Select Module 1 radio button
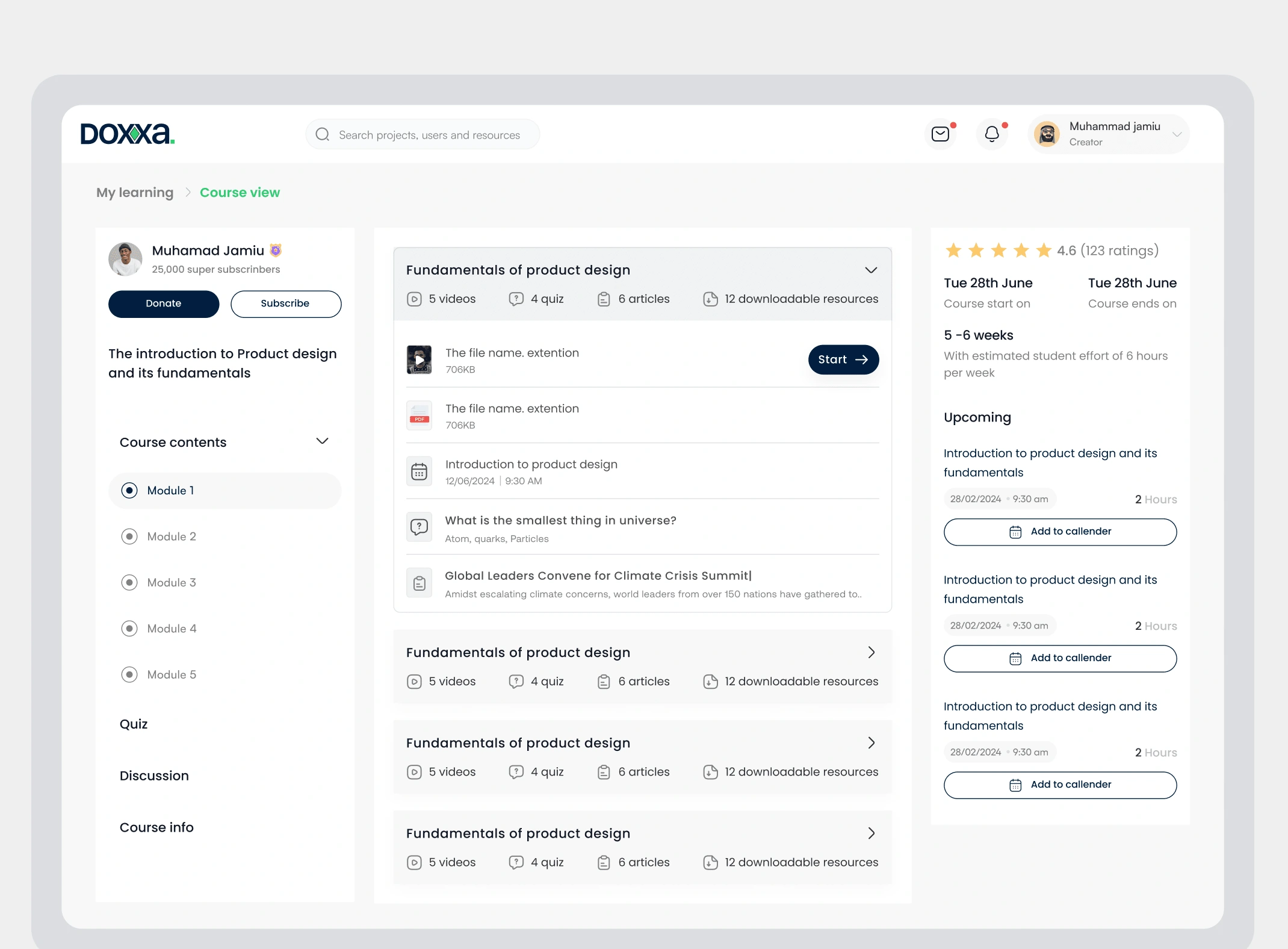The height and width of the screenshot is (949, 1288). coord(129,490)
